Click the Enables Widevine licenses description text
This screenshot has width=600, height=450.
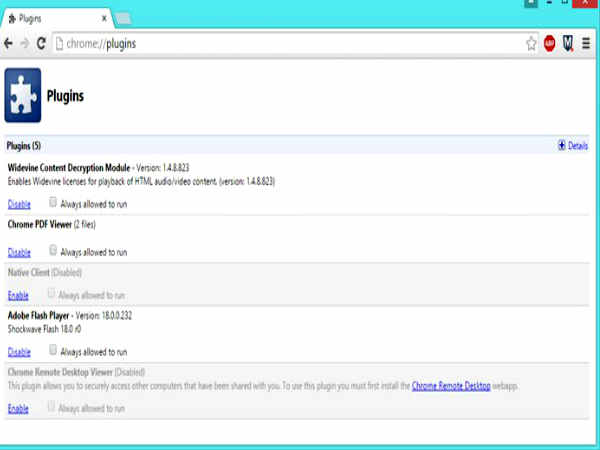click(x=141, y=181)
